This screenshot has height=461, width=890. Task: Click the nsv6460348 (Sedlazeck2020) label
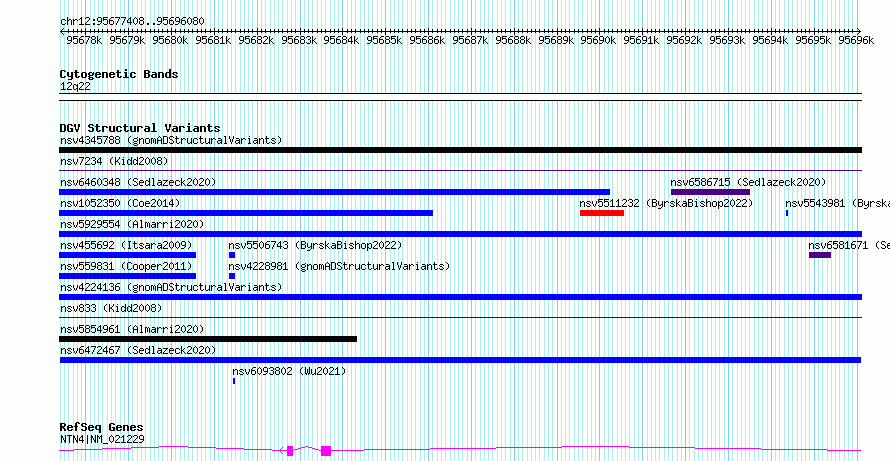click(x=138, y=182)
